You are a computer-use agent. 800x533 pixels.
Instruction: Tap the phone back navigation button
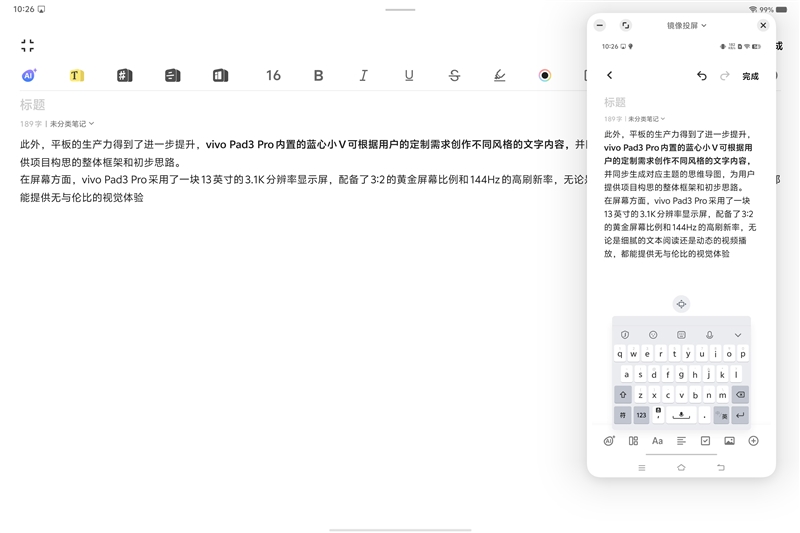721,468
